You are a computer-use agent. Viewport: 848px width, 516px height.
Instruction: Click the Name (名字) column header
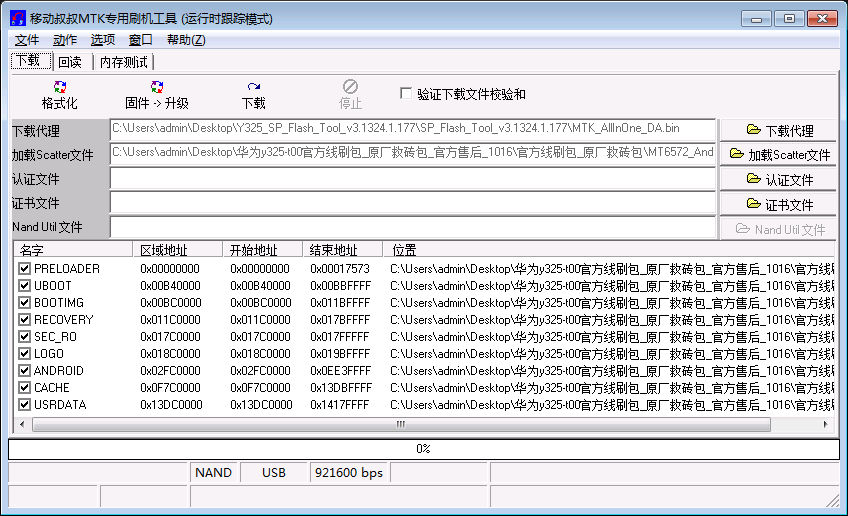click(73, 250)
